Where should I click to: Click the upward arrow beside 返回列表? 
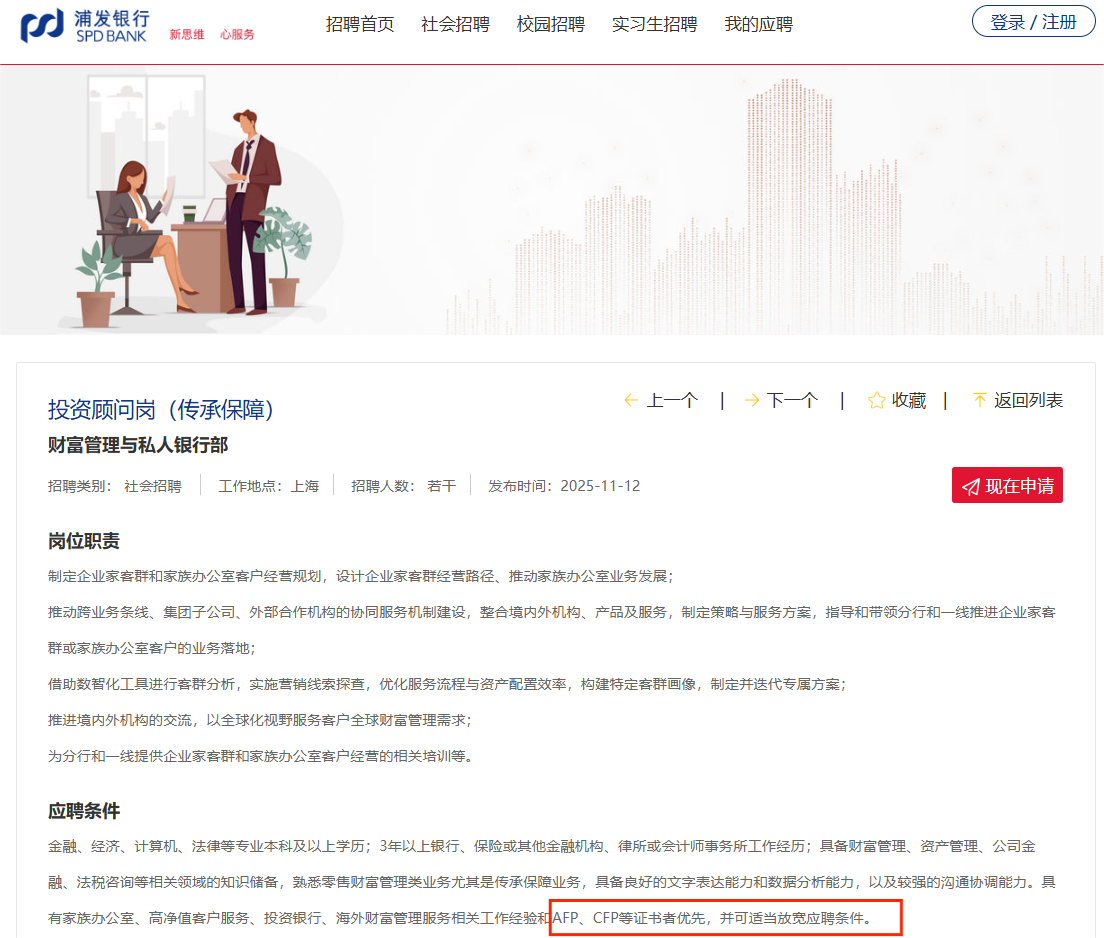pyautogui.click(x=978, y=399)
